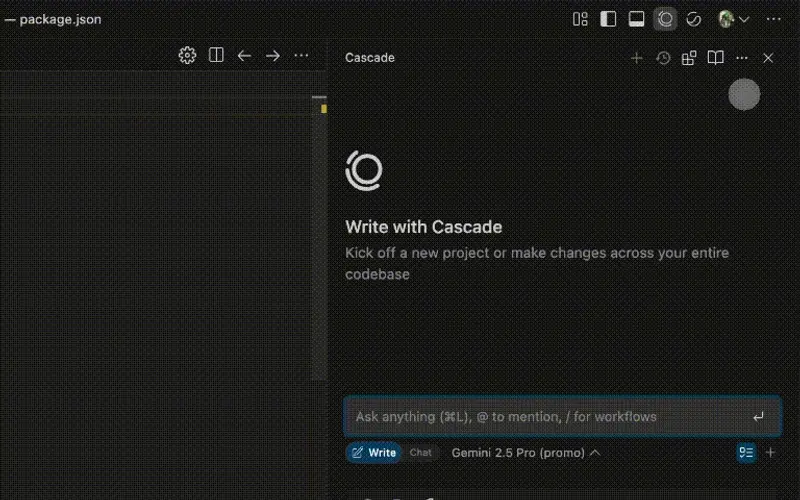
Task: Open Cascade conversation history clock icon
Action: [x=663, y=58]
